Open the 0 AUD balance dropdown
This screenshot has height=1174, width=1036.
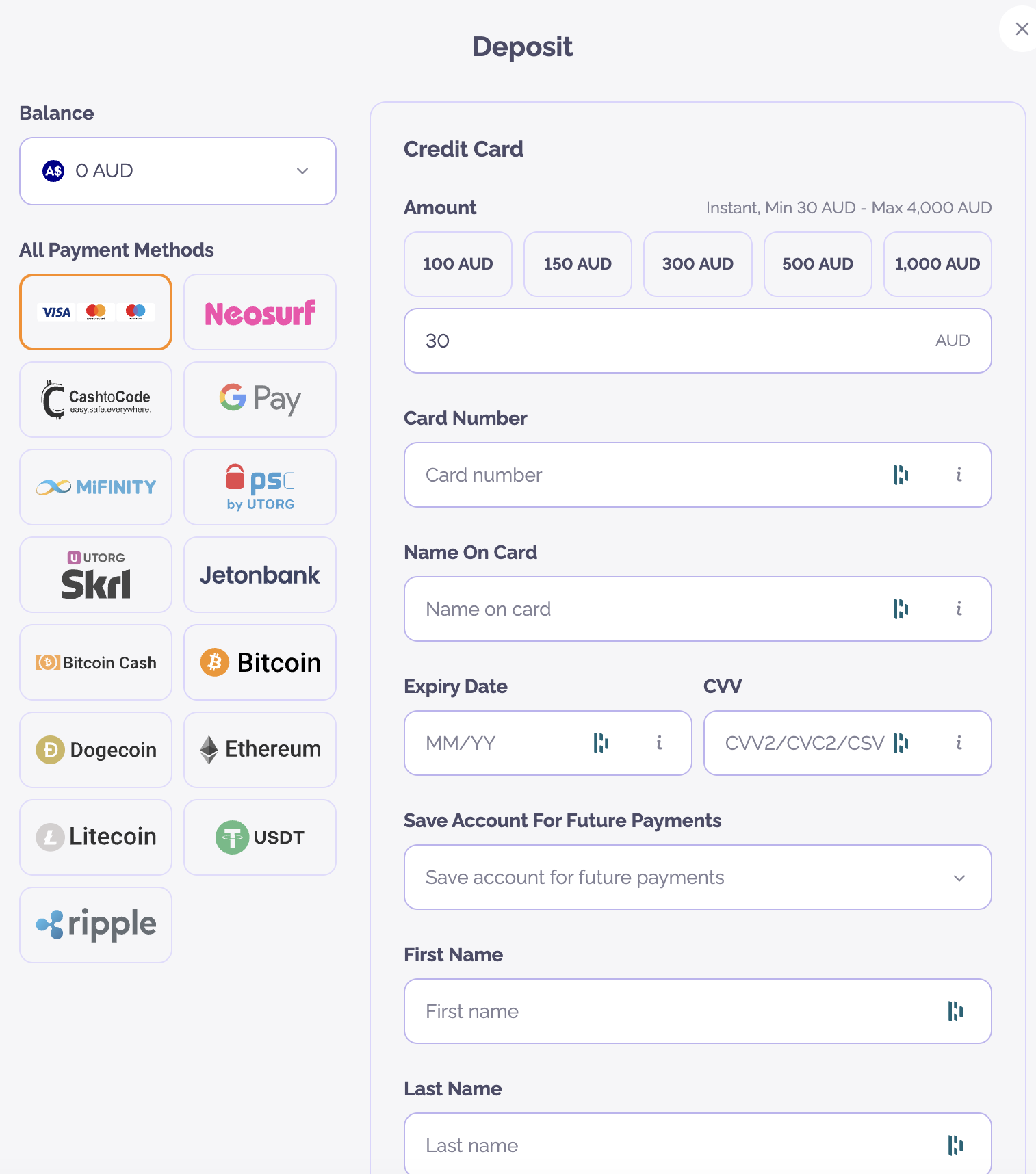tap(178, 171)
